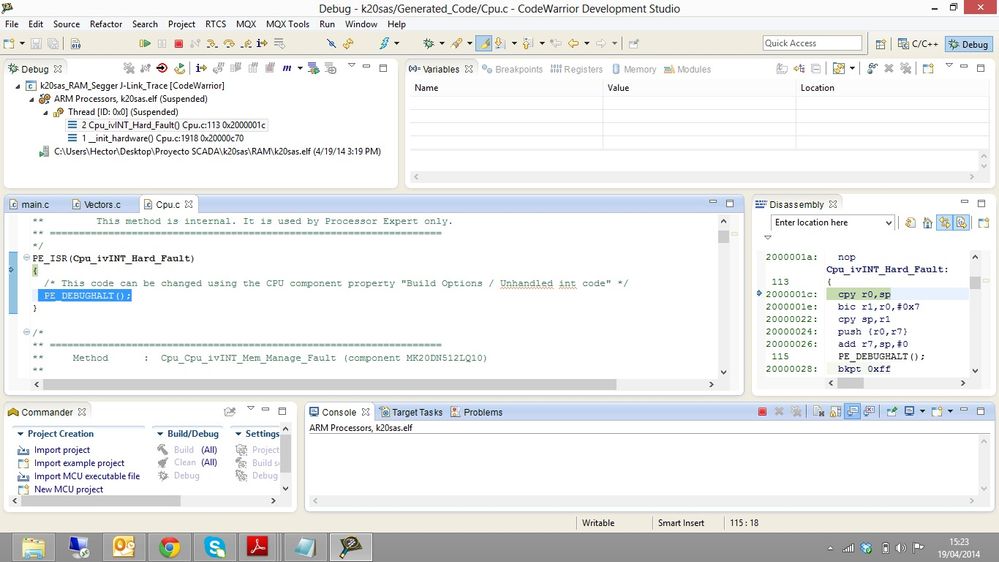
Task: Toggle Link with Active Debug Context in Disassembly
Action: (944, 222)
